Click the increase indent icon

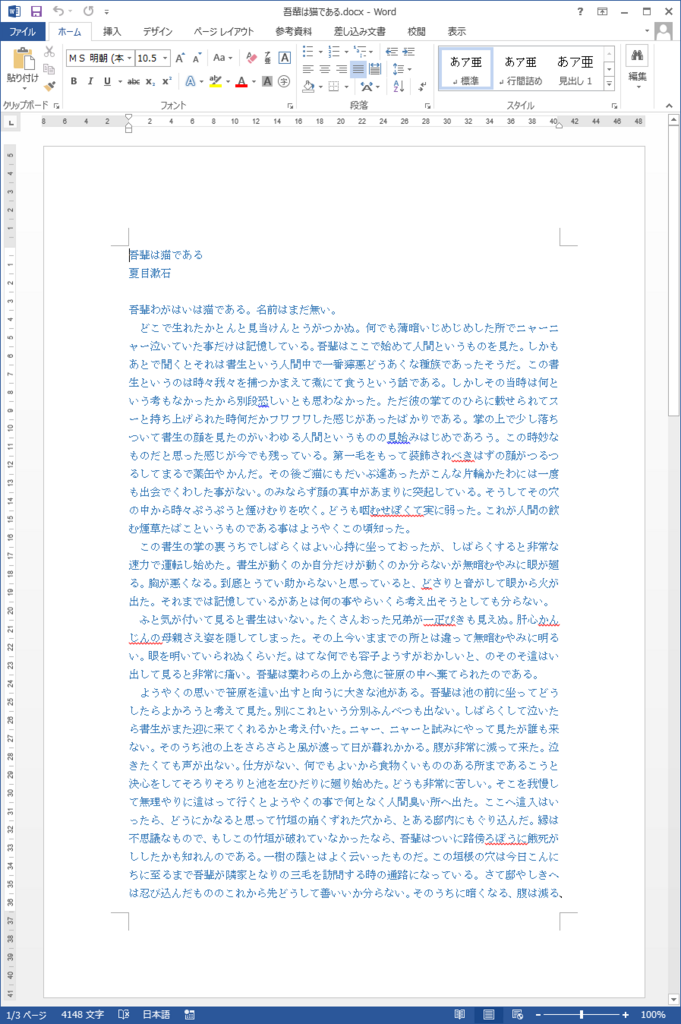[409, 52]
